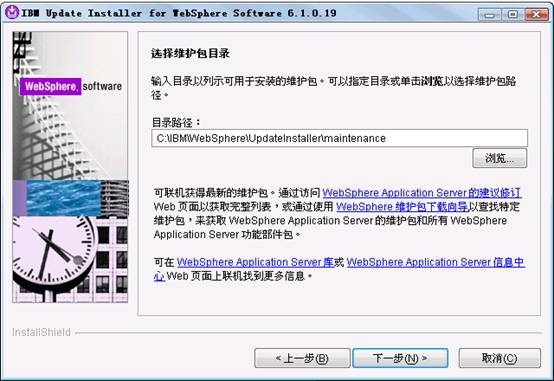Image resolution: width=554 pixels, height=381 pixels.
Task: Cancel installation with the 取消(C) button
Action: coord(500,358)
